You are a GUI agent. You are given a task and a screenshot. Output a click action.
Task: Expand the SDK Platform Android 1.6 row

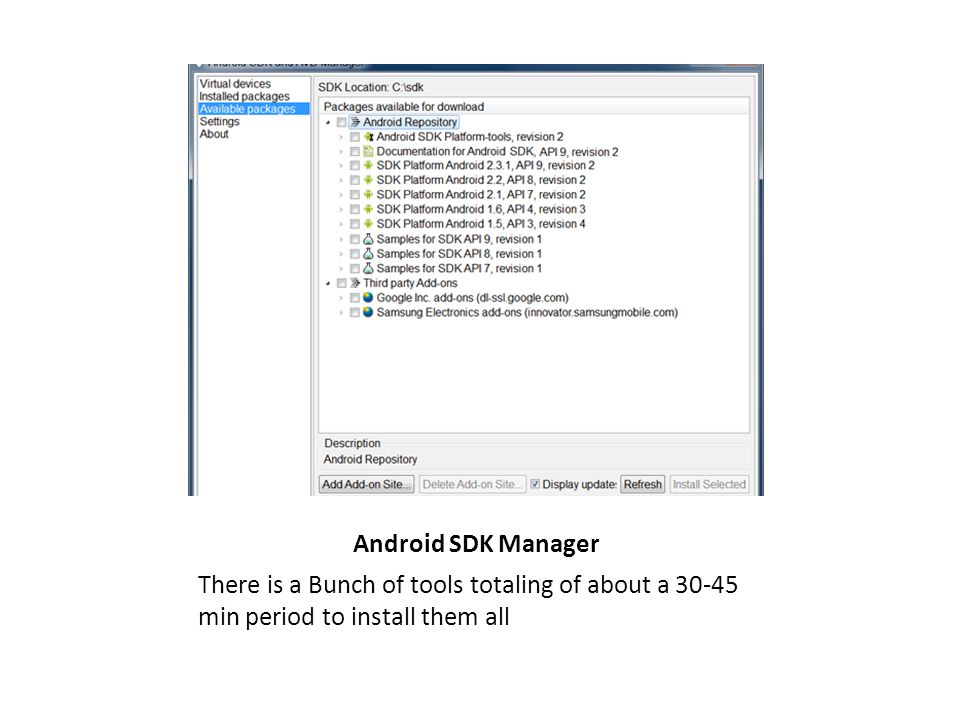pos(342,209)
